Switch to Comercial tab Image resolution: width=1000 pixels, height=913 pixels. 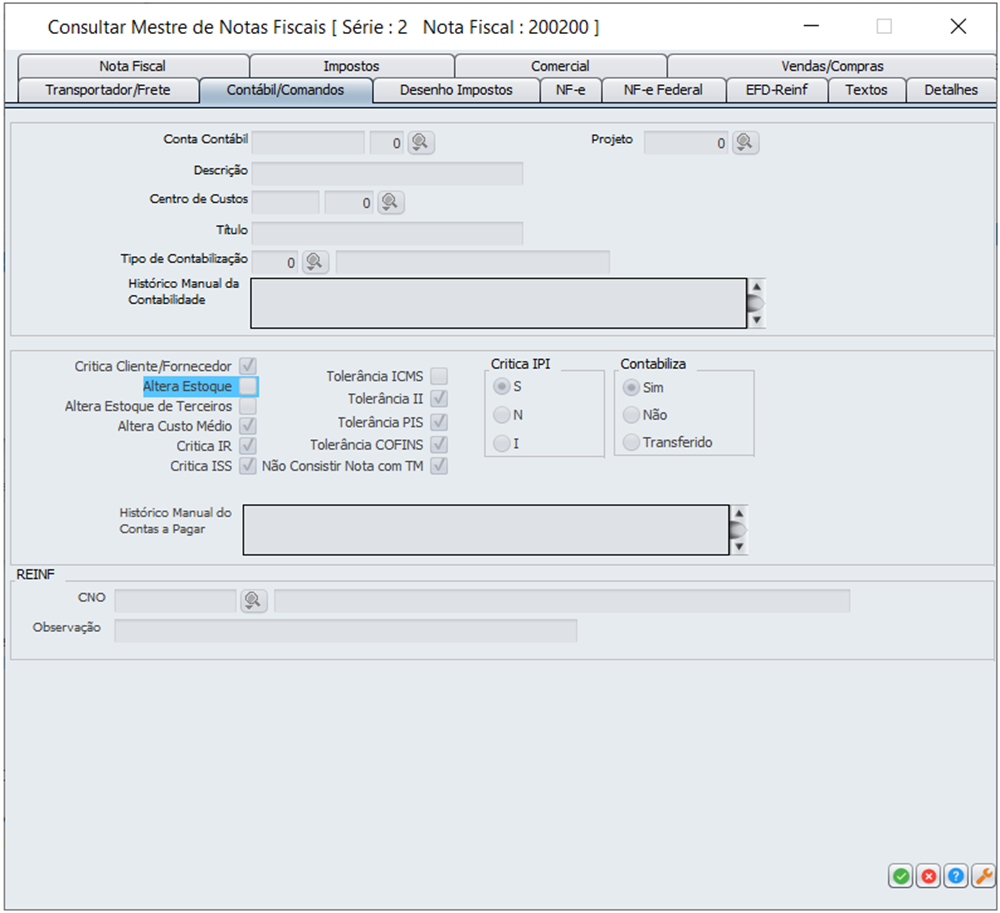pyautogui.click(x=560, y=66)
